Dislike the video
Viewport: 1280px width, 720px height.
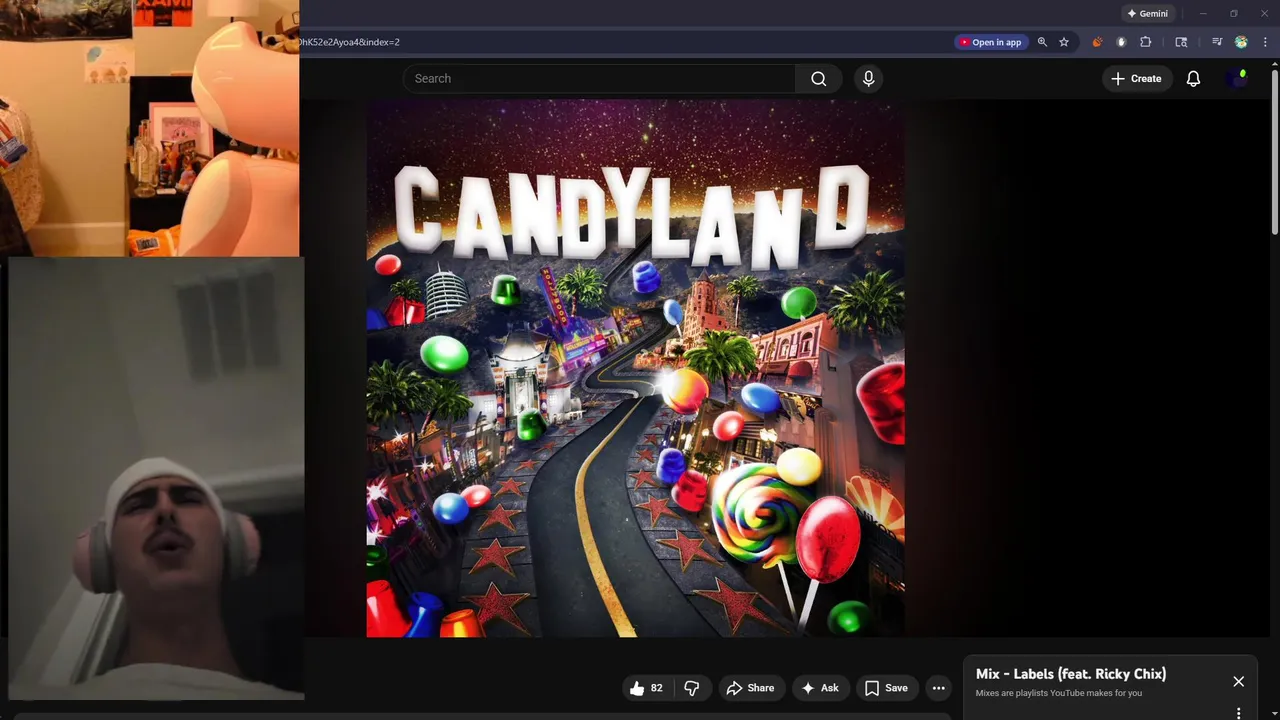[692, 688]
